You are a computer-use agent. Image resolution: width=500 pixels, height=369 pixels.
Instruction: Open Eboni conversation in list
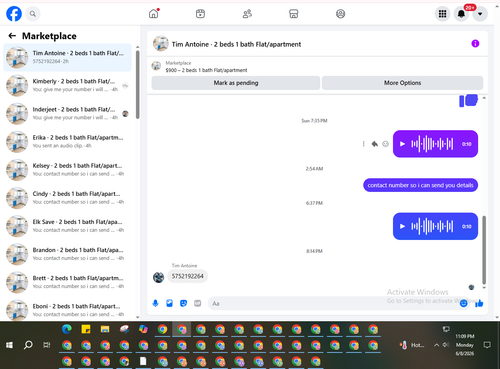67,310
